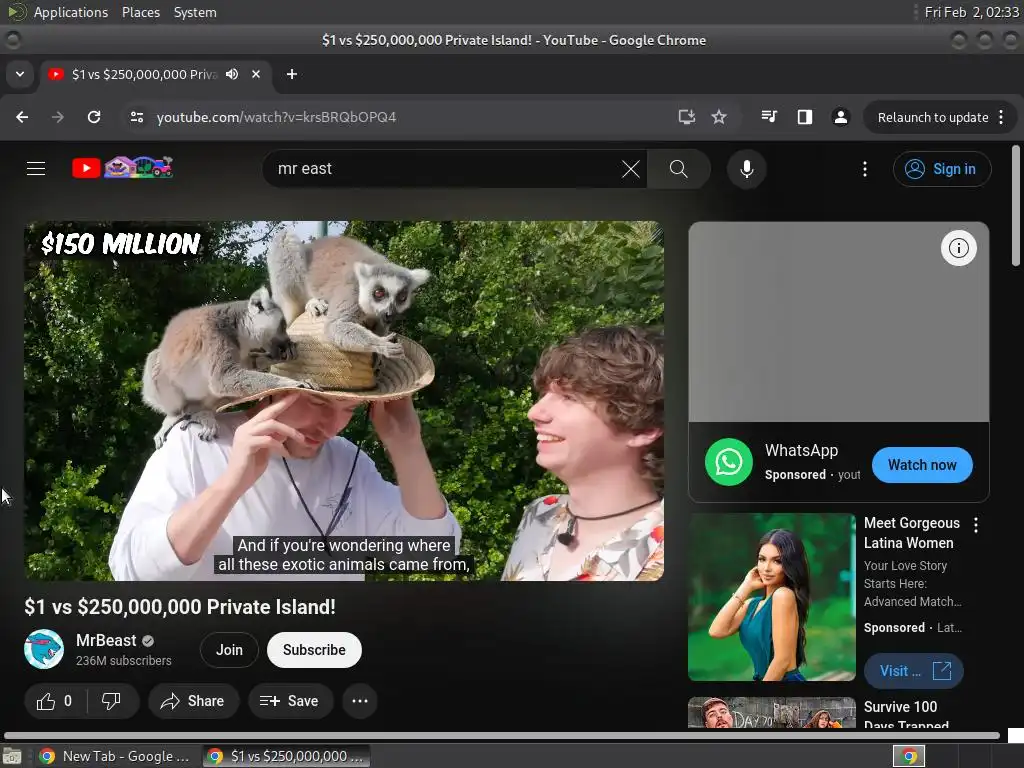Click '236M subscribers' text

(123, 661)
